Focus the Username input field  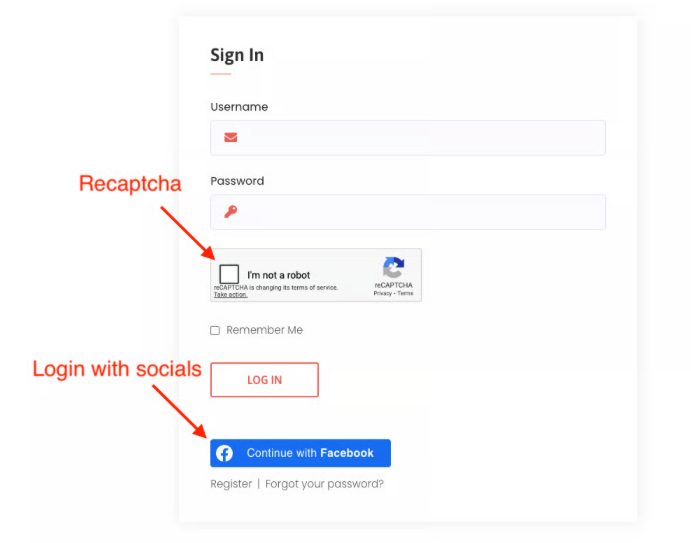pyautogui.click(x=420, y=138)
